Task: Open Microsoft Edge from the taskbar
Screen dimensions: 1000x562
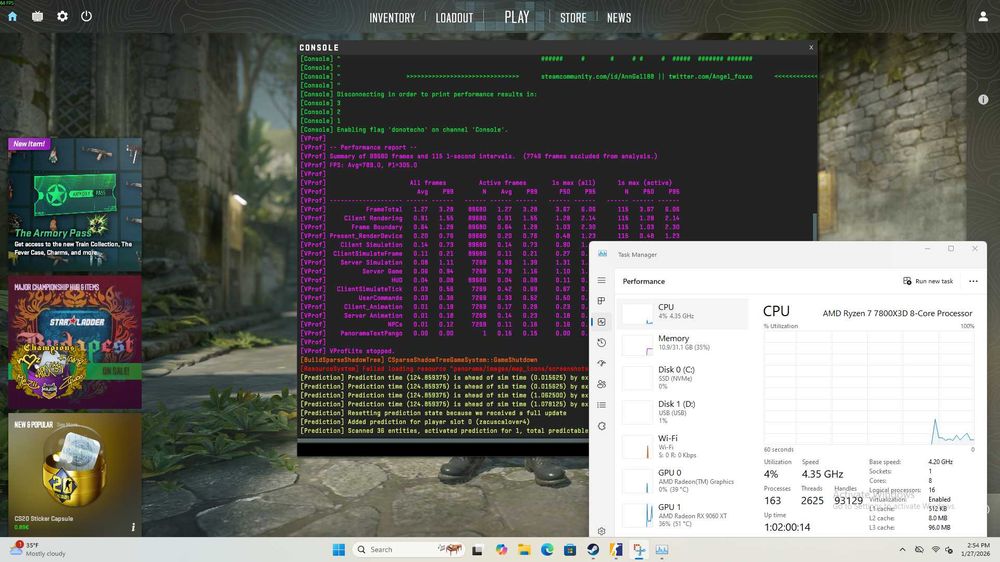Action: [x=547, y=550]
